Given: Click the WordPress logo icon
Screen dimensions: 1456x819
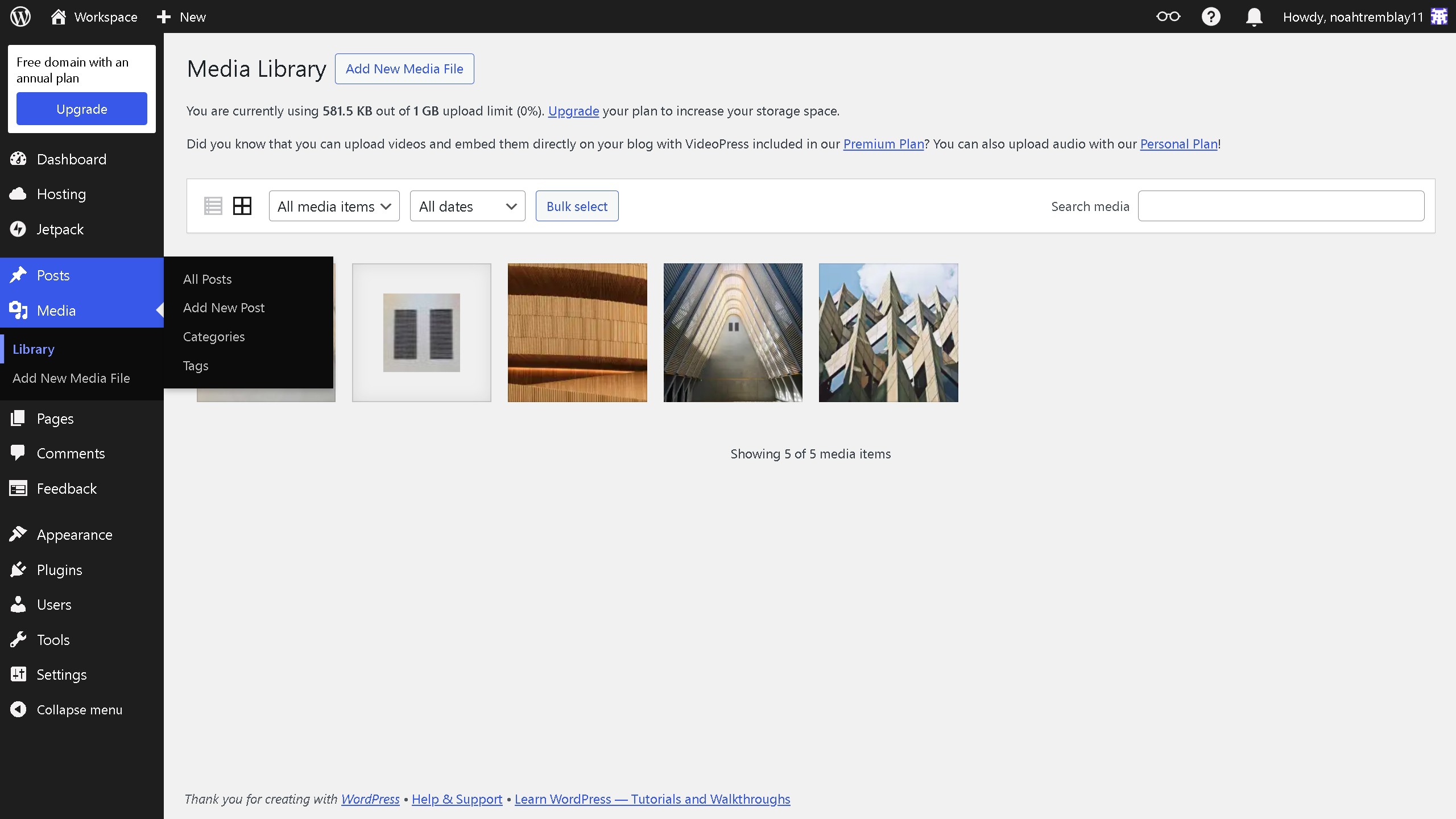Looking at the screenshot, I should 20,16.
